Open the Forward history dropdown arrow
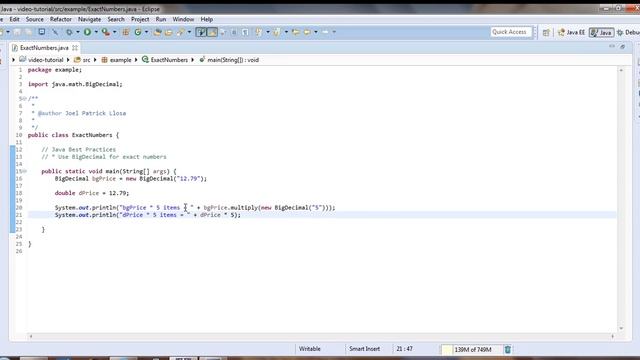 (334, 32)
